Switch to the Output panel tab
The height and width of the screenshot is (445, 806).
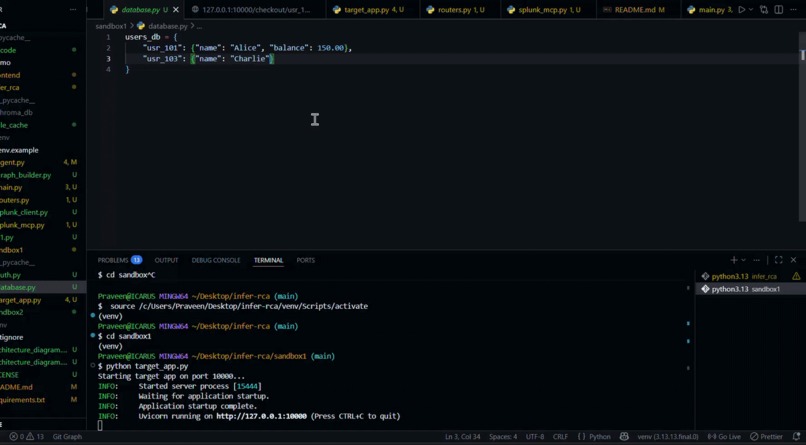pos(166,260)
